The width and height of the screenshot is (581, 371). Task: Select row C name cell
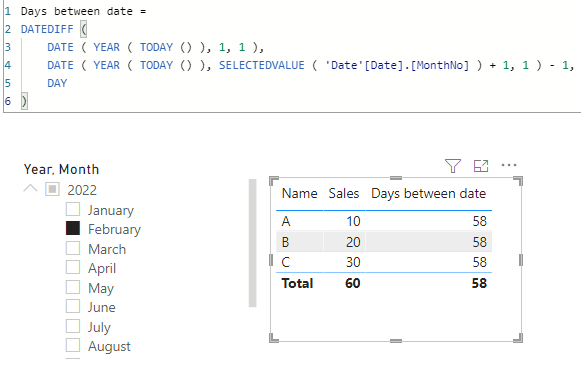click(286, 262)
